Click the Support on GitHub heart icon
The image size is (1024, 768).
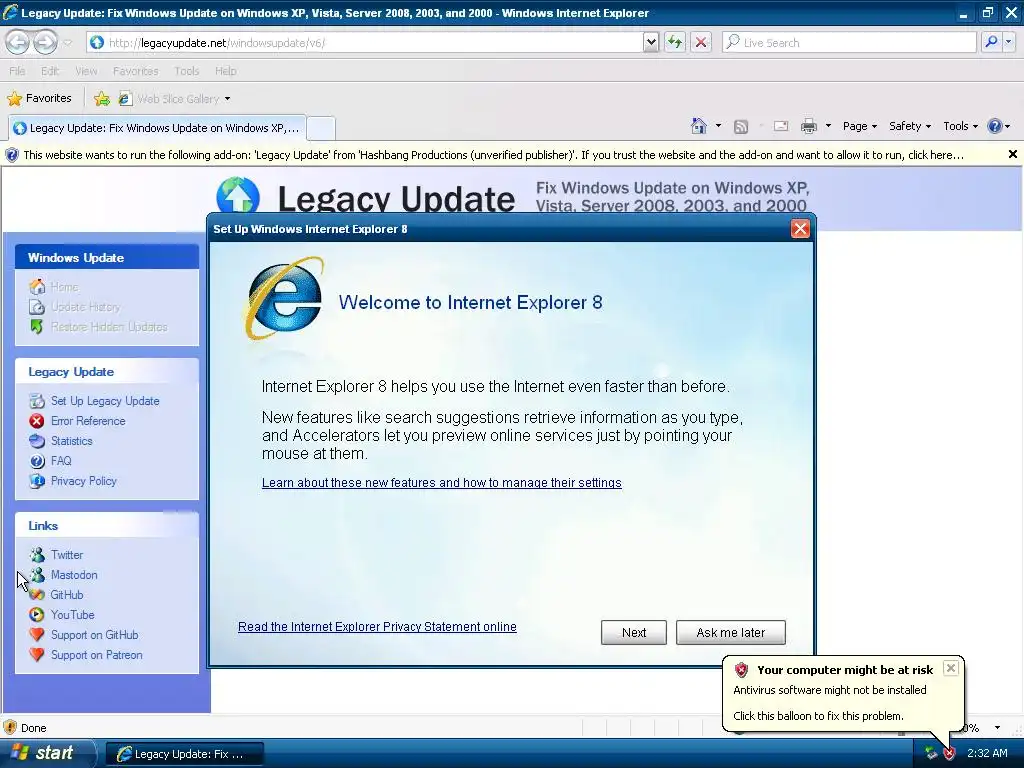tap(37, 635)
